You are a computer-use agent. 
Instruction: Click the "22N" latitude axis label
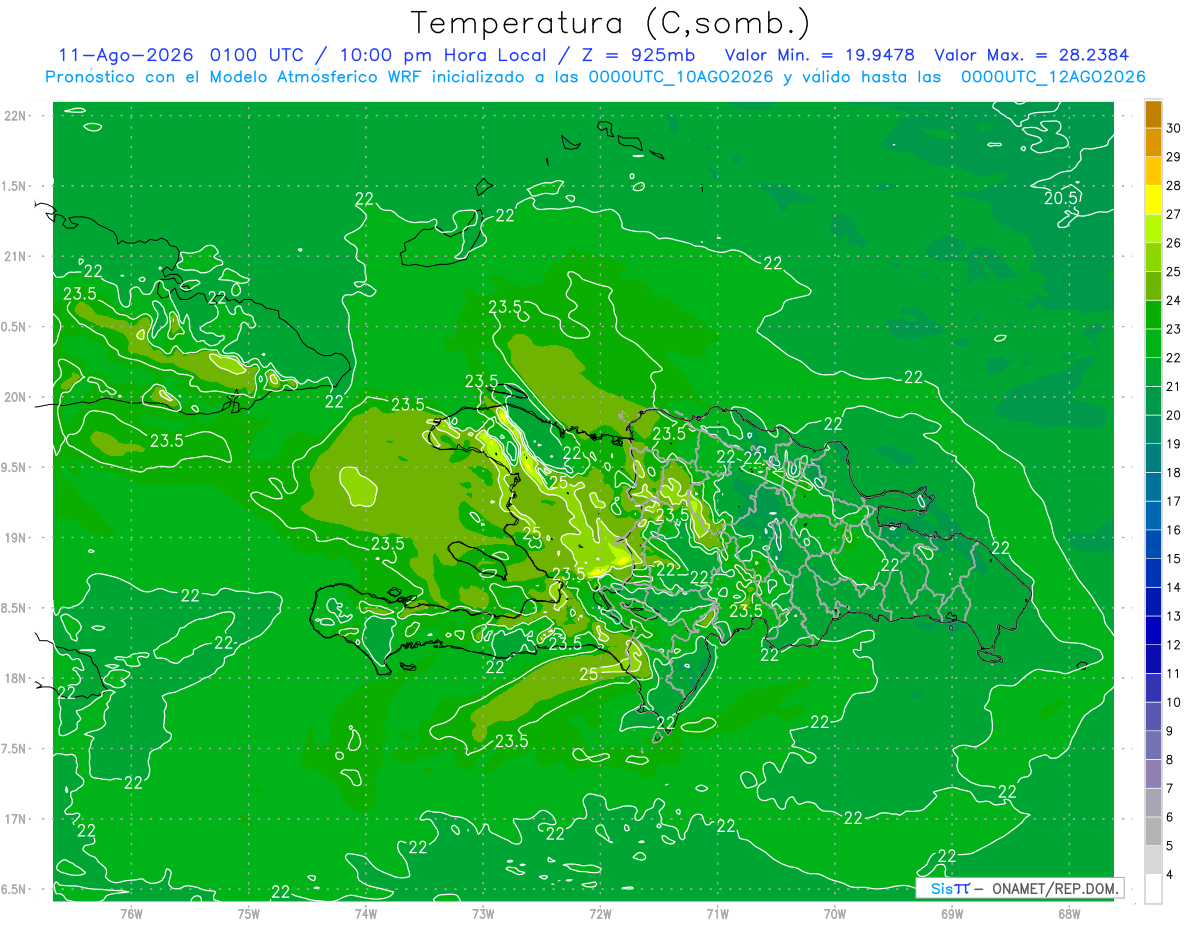click(17, 116)
